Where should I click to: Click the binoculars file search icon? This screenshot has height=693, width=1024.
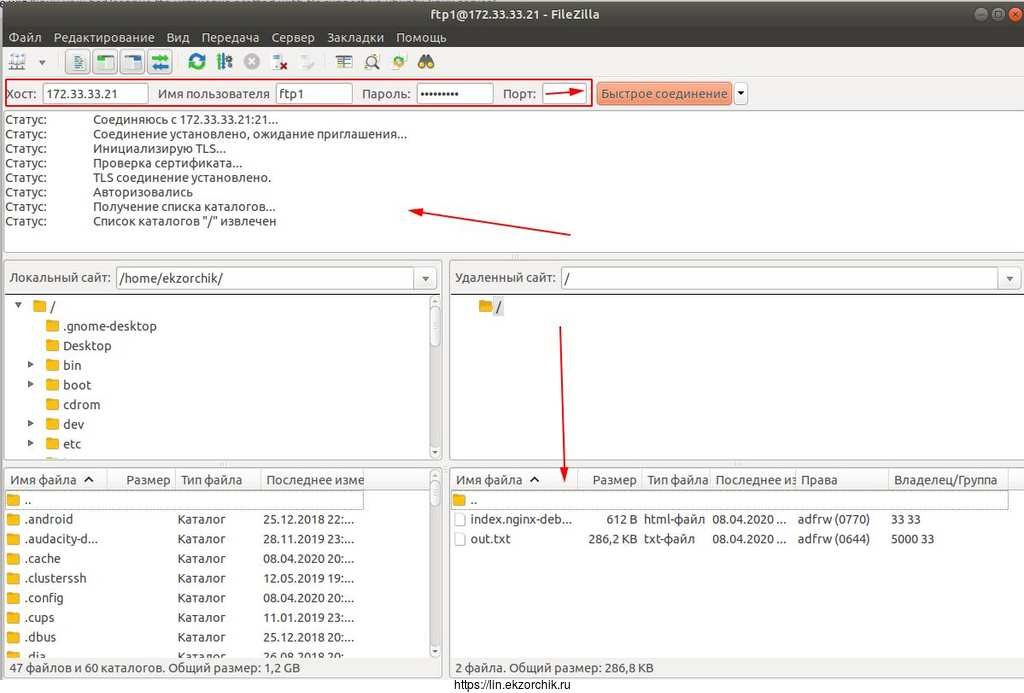[426, 62]
